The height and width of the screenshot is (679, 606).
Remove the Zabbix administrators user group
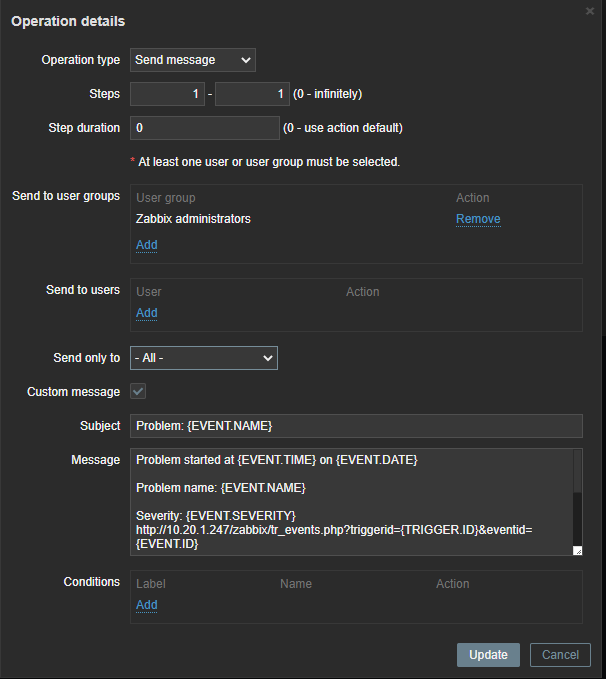[478, 219]
